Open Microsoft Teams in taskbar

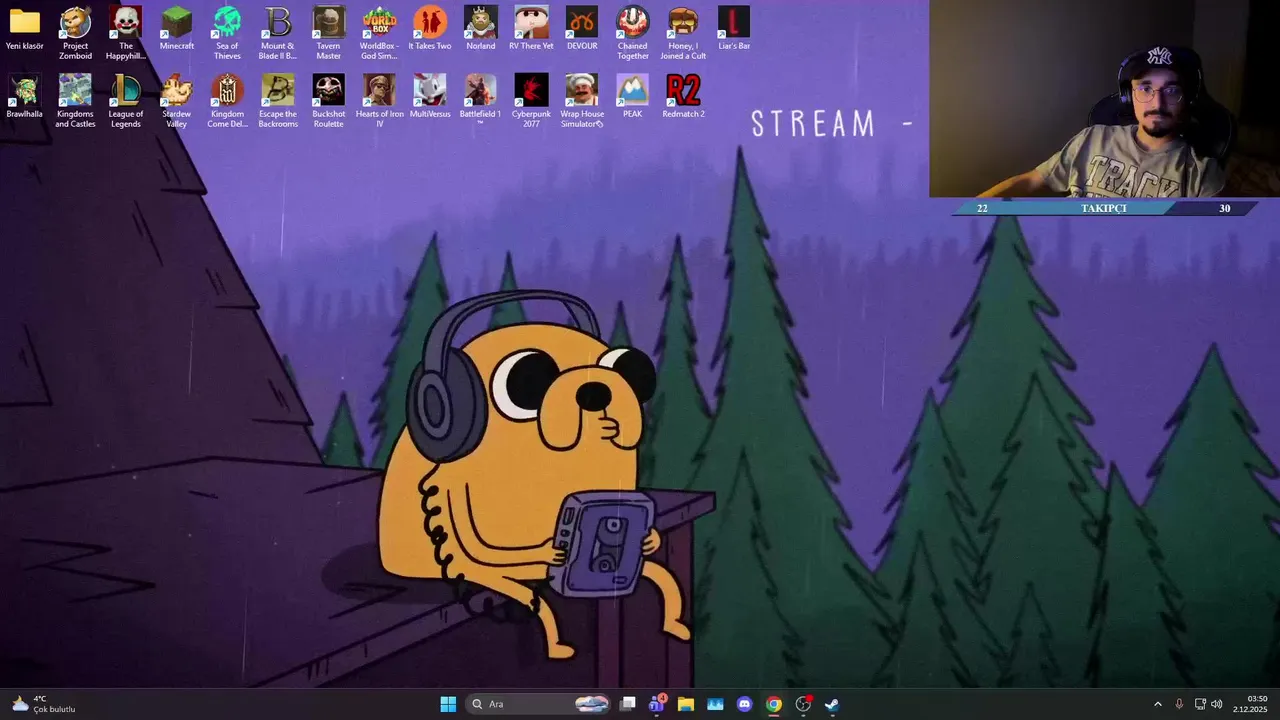656,704
